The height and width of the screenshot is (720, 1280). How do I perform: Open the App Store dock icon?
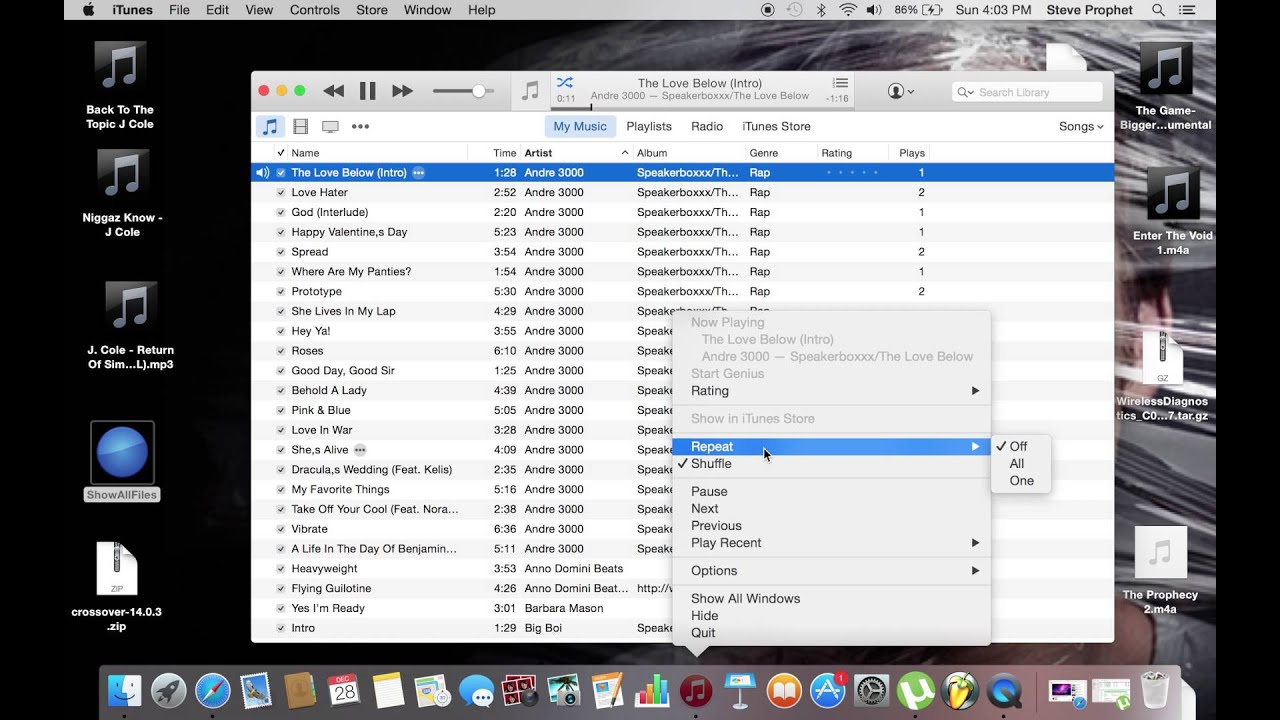coord(828,690)
